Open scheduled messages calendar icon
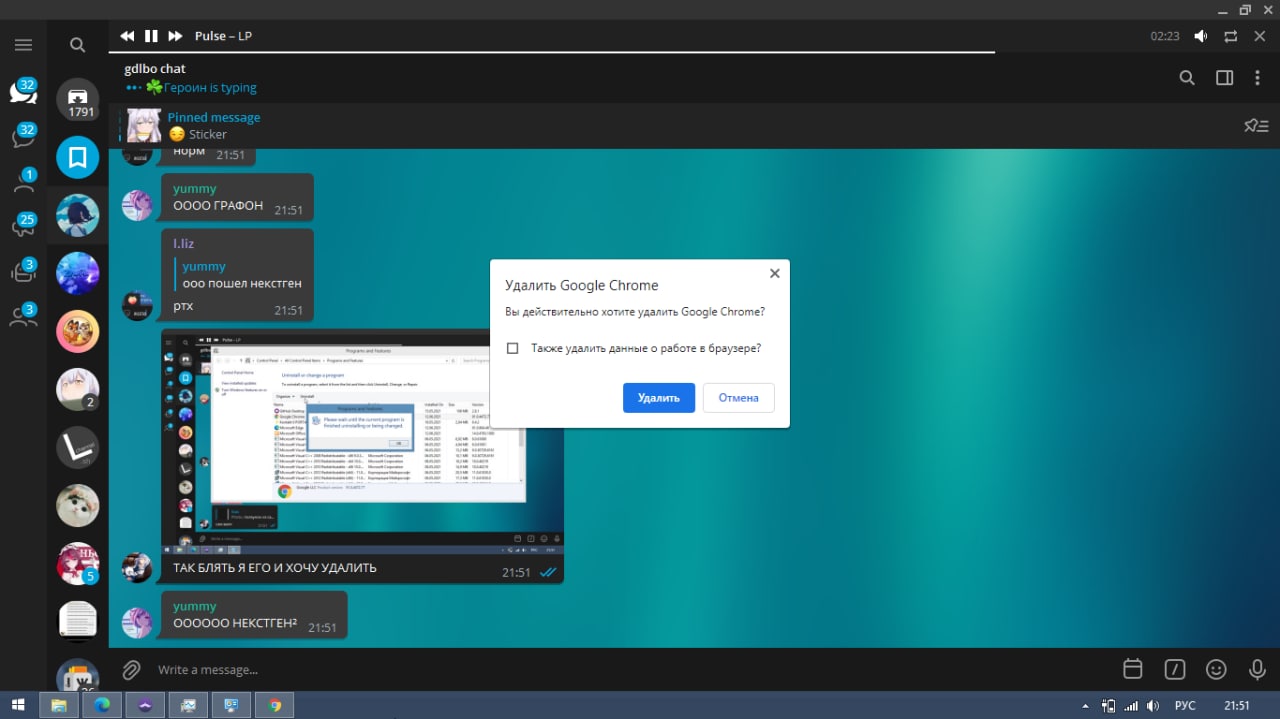This screenshot has width=1280, height=719. [x=1132, y=669]
